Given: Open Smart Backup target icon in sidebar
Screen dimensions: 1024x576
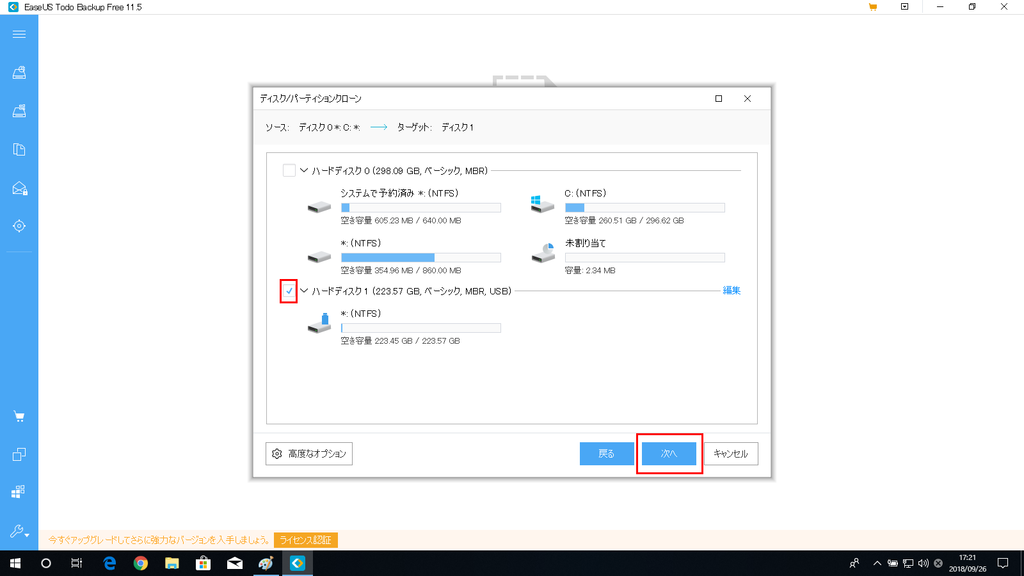Looking at the screenshot, I should pos(19,226).
